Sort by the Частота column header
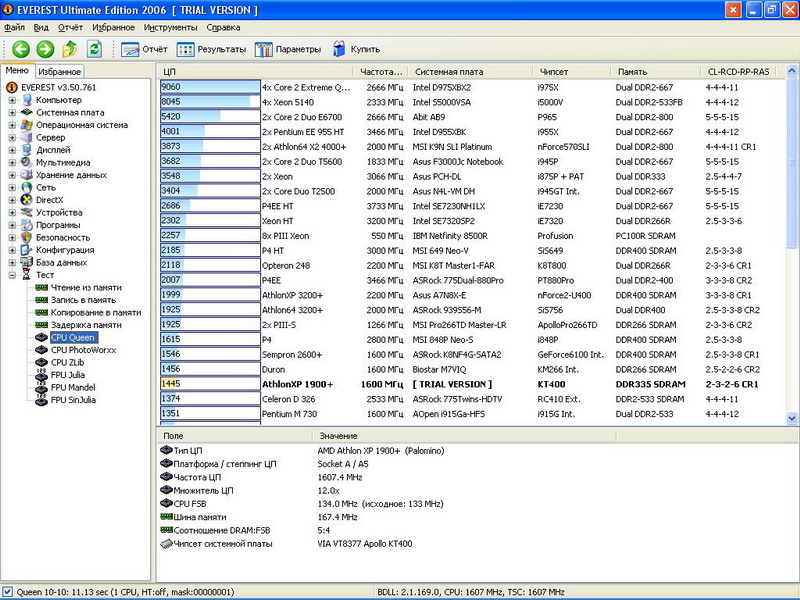Screen dimensions: 800x600 pos(380,72)
